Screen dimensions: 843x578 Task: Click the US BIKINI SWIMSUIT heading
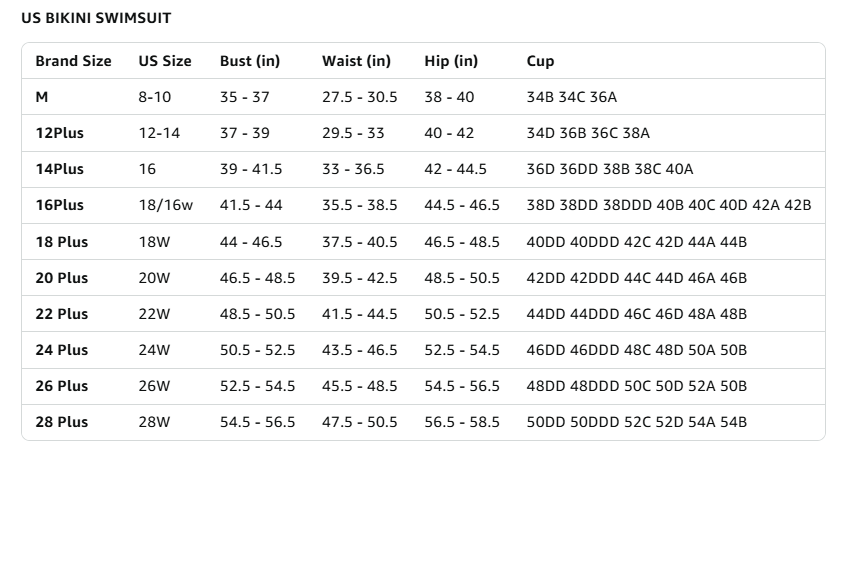[96, 18]
